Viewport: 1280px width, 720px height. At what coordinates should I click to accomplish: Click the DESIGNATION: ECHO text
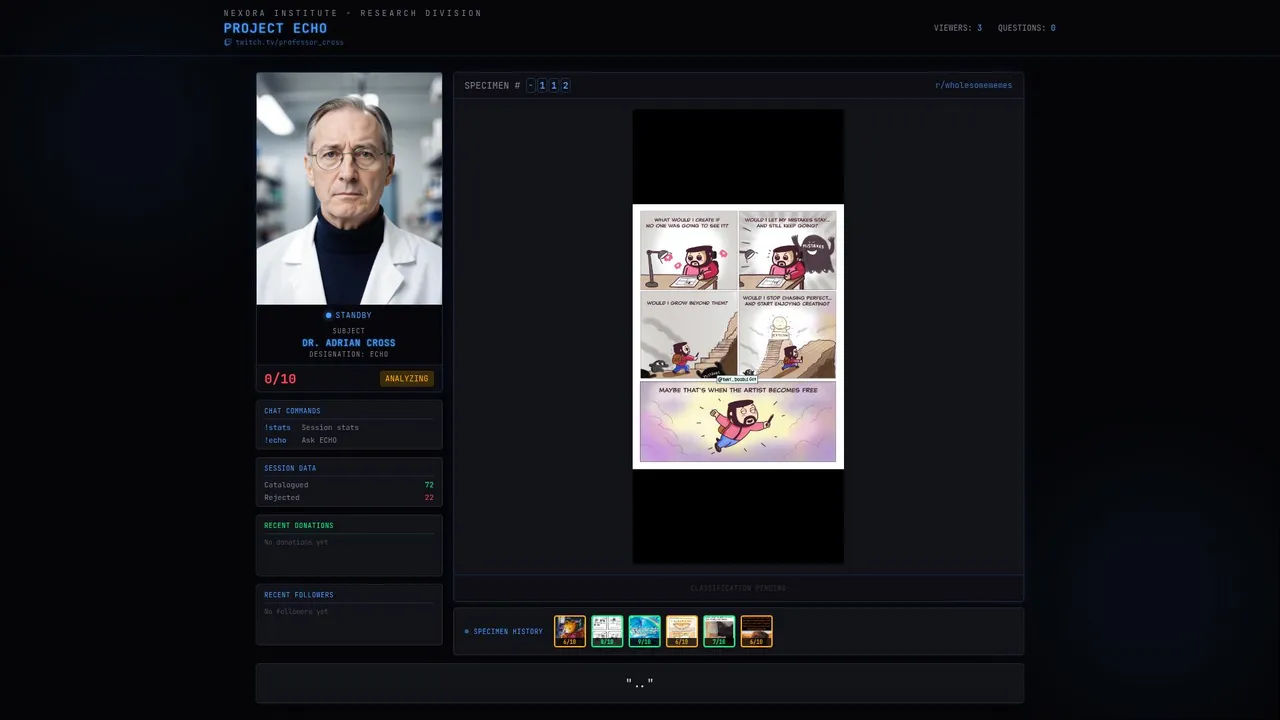[349, 354]
